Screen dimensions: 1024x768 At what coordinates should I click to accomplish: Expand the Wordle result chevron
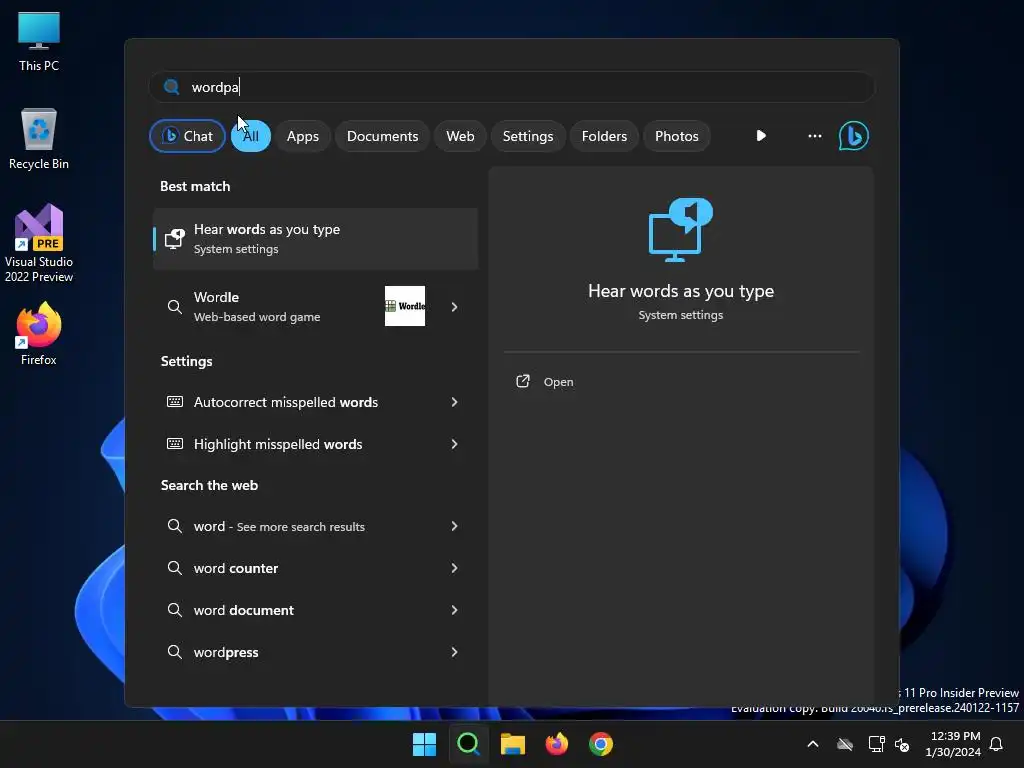coord(455,306)
